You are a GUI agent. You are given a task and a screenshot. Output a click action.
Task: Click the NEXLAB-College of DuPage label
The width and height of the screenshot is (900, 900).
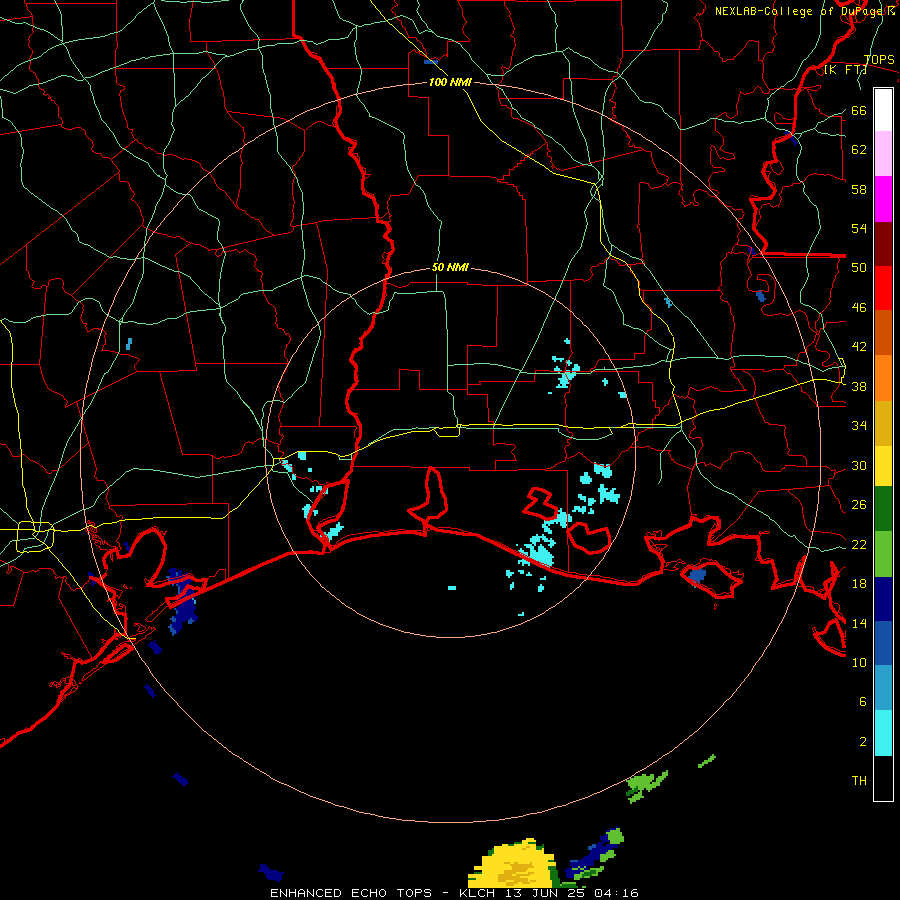tap(804, 11)
